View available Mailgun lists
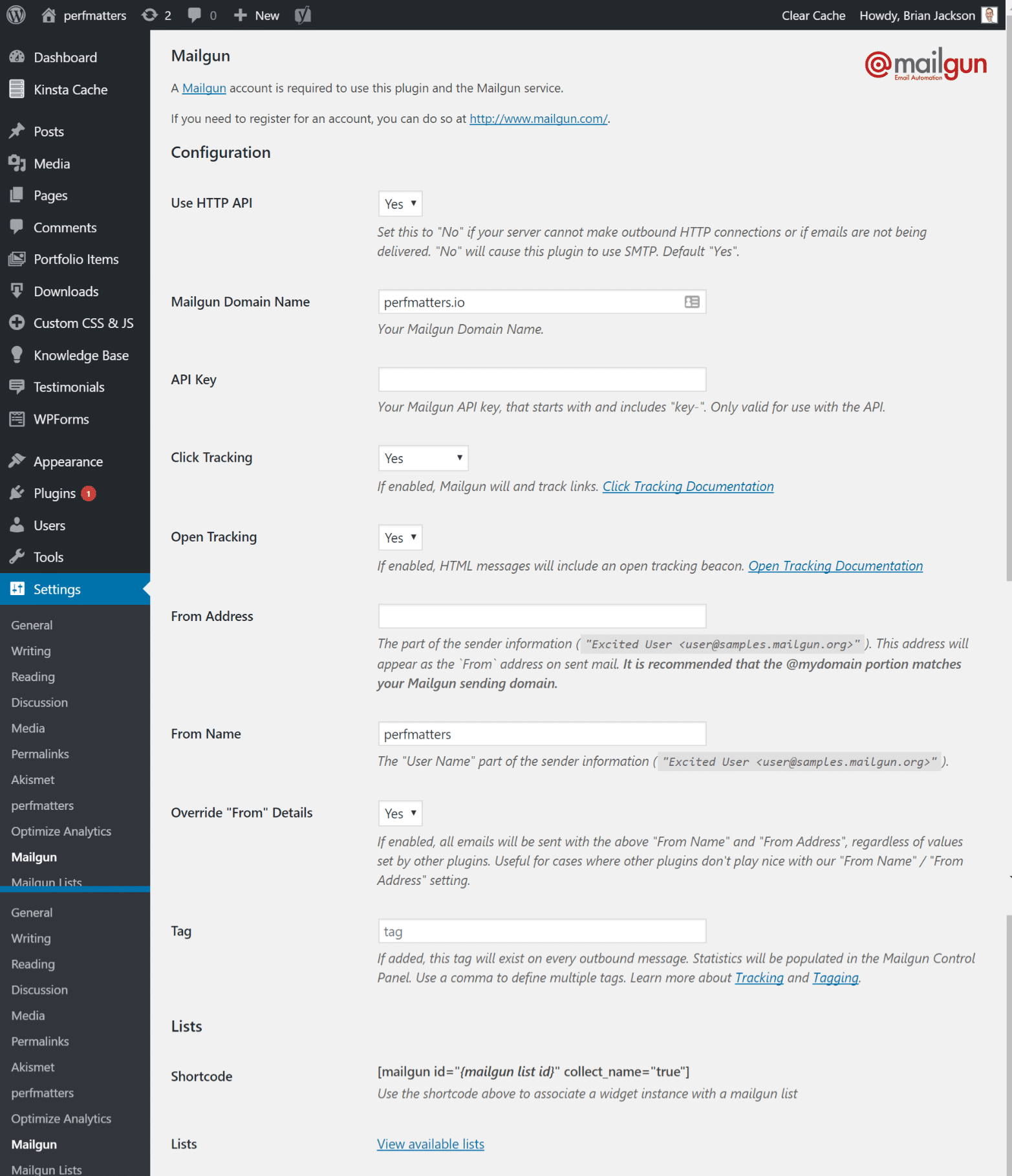 (430, 1144)
